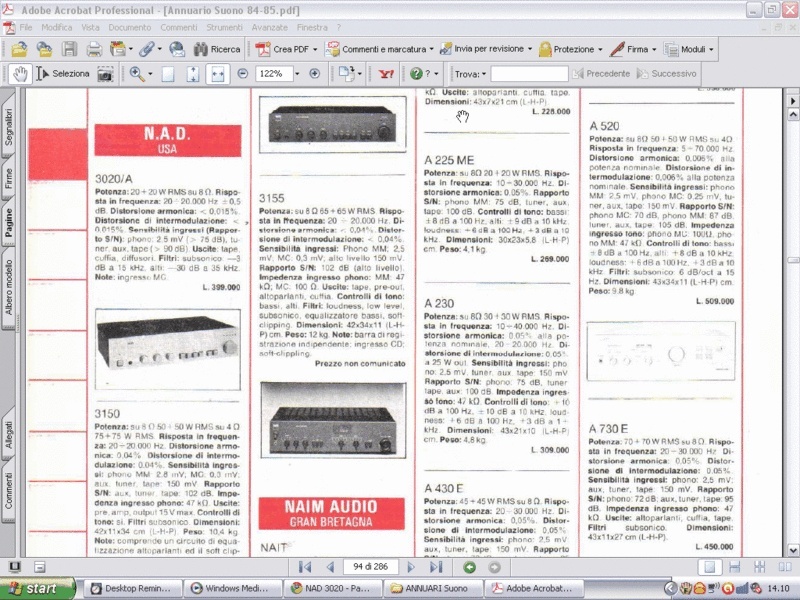Switch to ANNUARI Suono taskbar folder
Viewport: 800px width, 600px height.
pos(432,588)
